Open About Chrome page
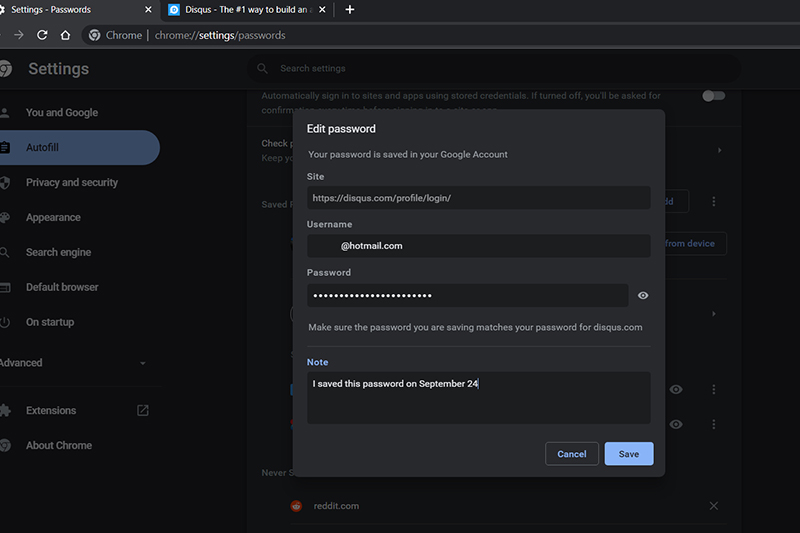The height and width of the screenshot is (533, 800). coord(59,445)
